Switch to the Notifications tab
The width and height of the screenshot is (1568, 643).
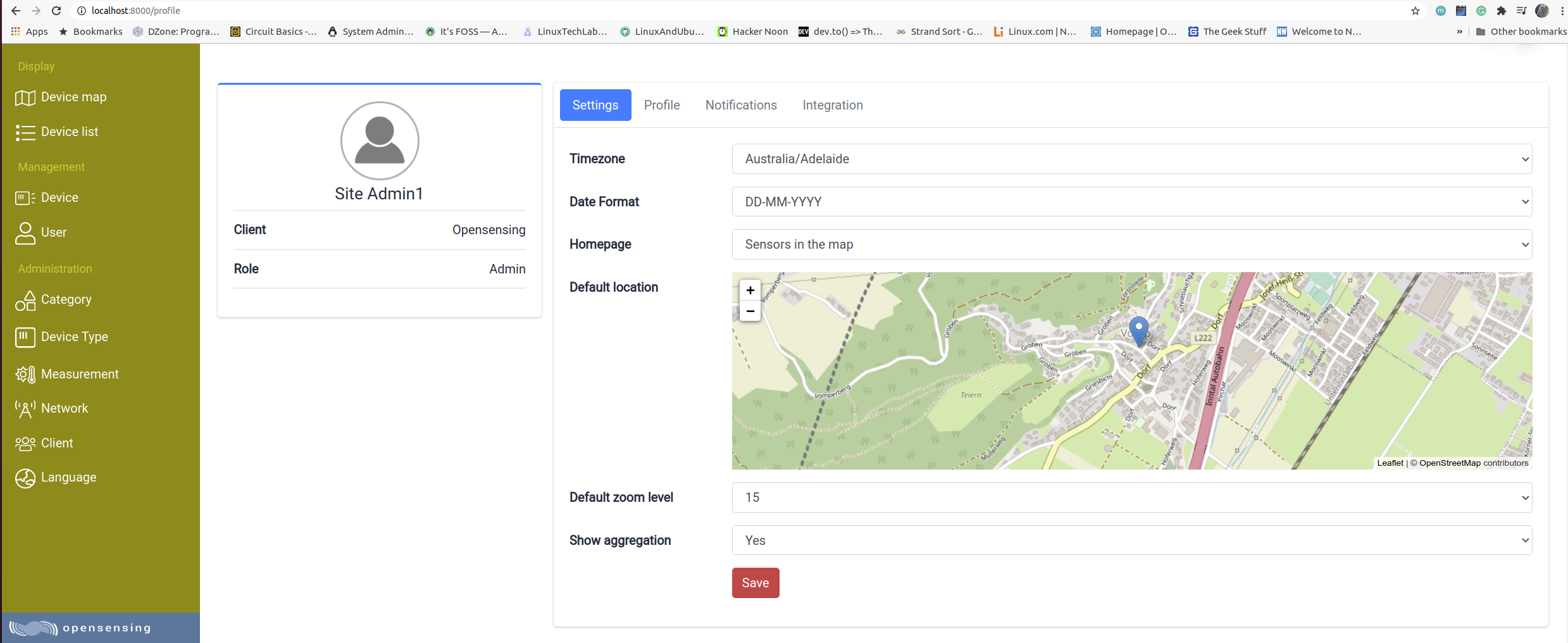pos(741,105)
